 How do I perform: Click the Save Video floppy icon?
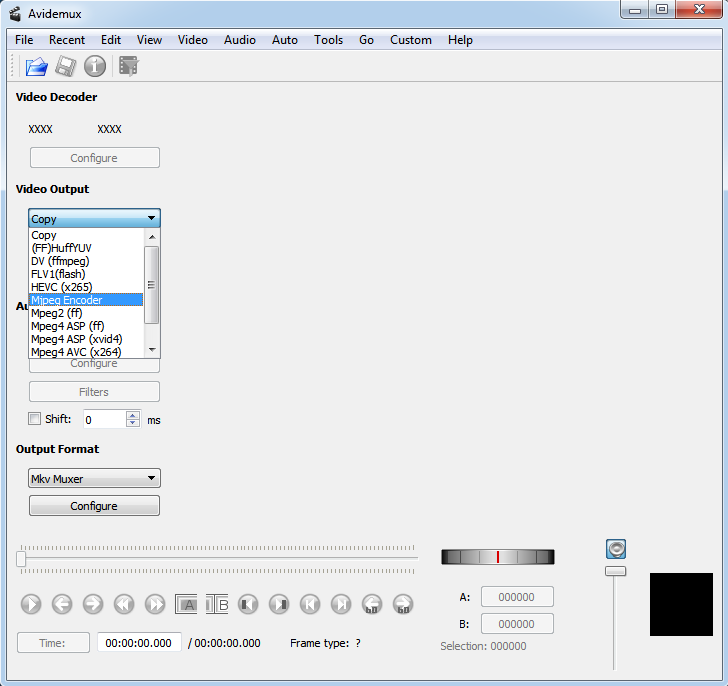click(66, 67)
